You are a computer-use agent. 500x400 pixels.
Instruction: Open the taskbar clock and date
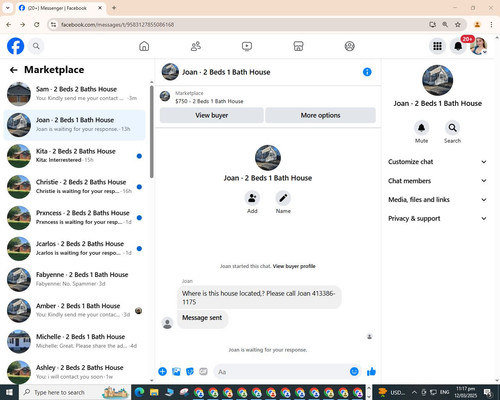pos(466,392)
